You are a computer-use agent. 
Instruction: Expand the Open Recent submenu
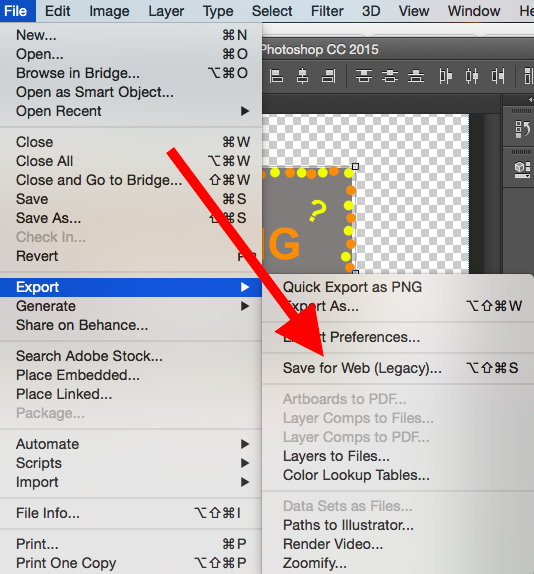point(131,111)
